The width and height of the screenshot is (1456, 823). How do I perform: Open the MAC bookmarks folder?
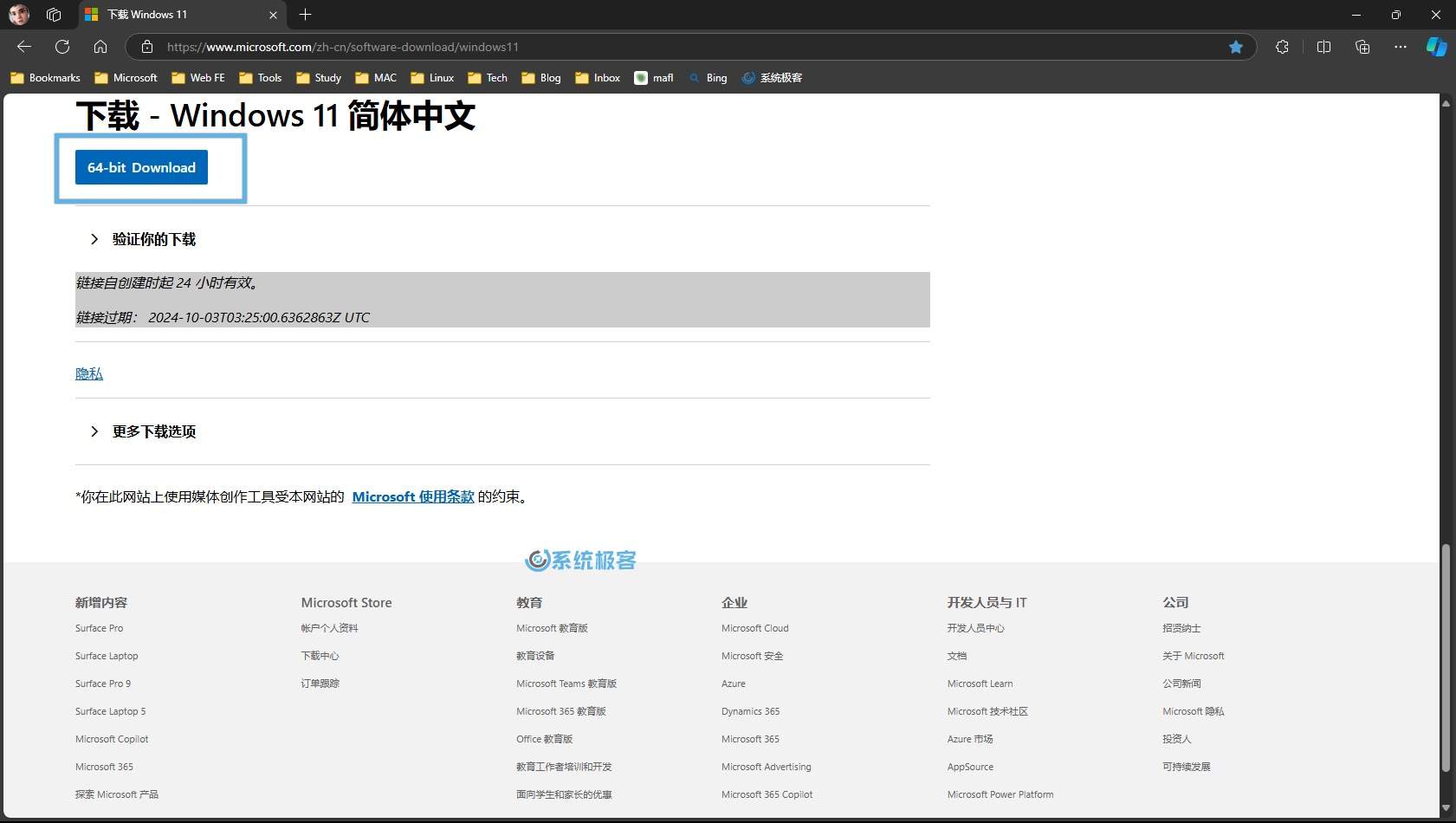click(376, 78)
